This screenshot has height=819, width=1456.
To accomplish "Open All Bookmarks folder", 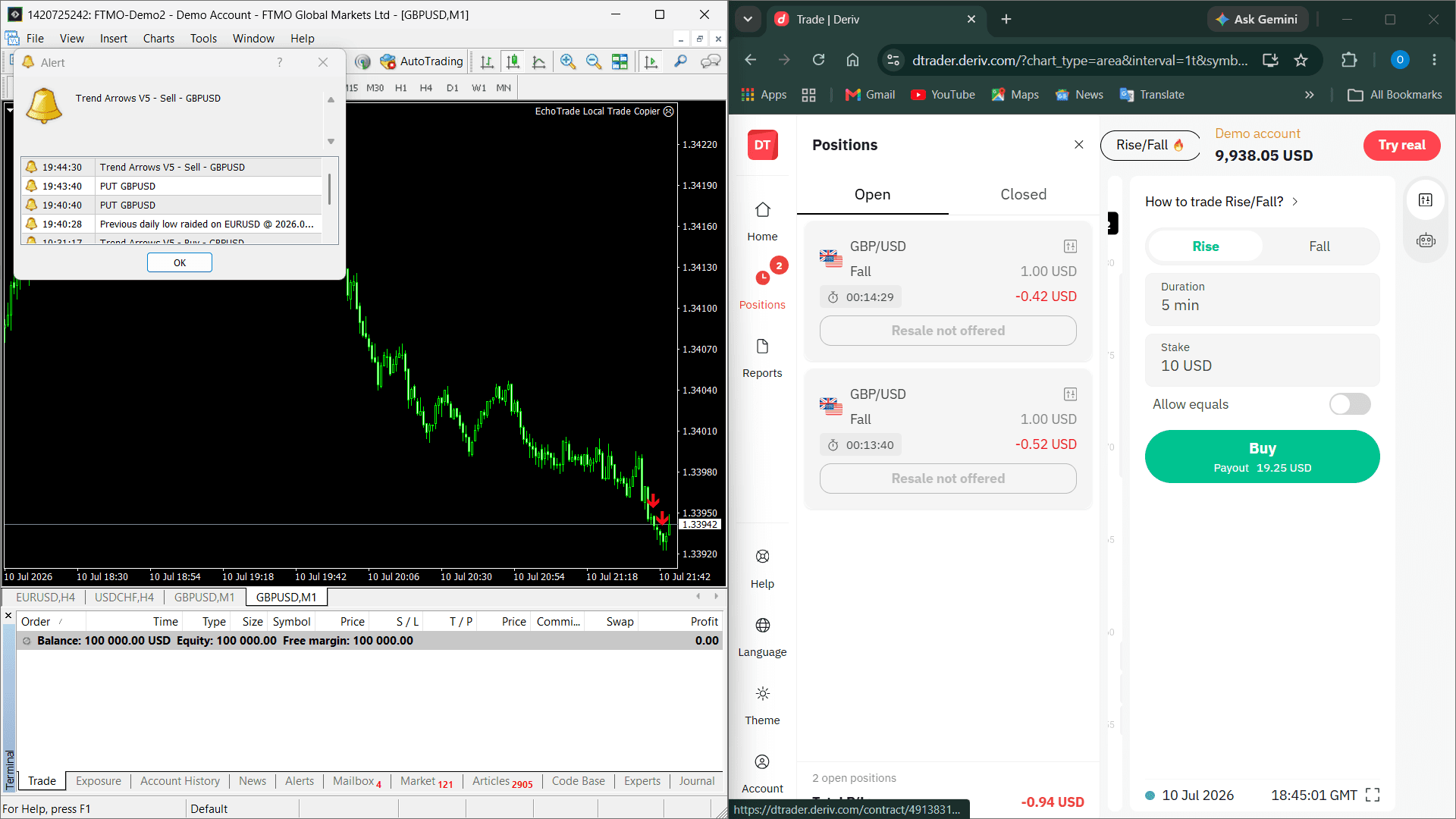I will click(x=1395, y=95).
